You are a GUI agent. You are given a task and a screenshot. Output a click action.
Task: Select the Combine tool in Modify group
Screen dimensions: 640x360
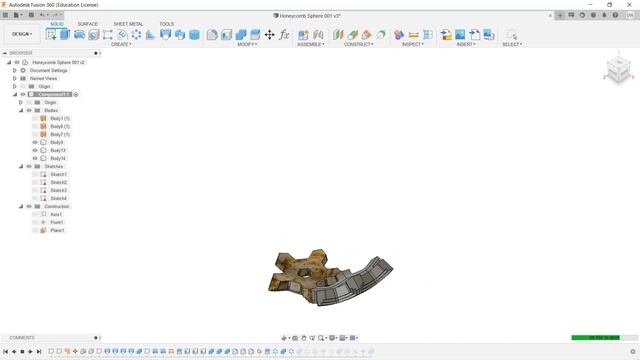pyautogui.click(x=241, y=35)
